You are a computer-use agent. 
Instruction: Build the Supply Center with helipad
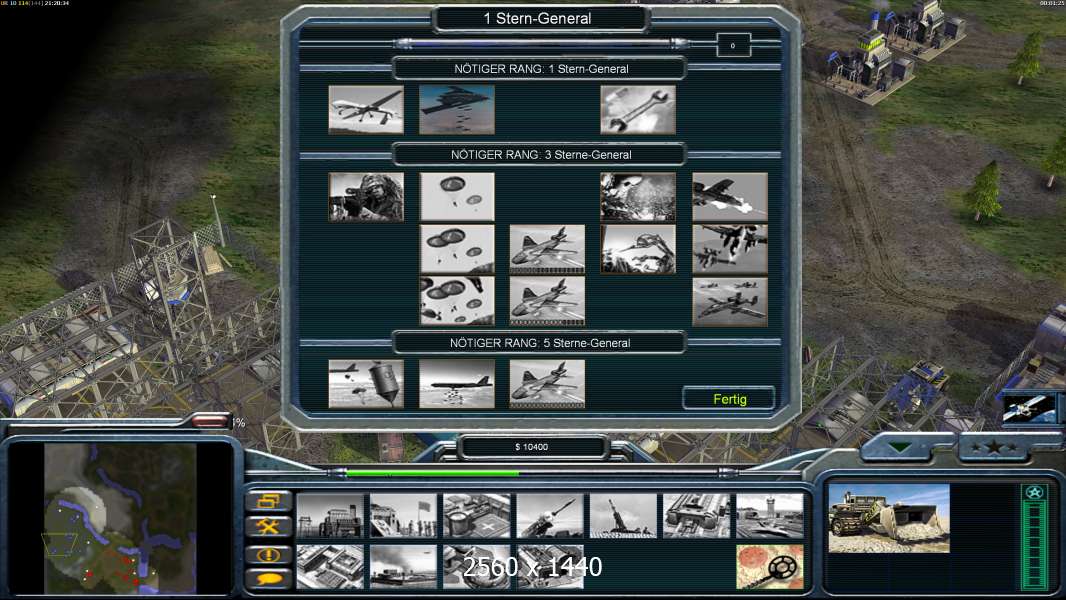coord(477,516)
